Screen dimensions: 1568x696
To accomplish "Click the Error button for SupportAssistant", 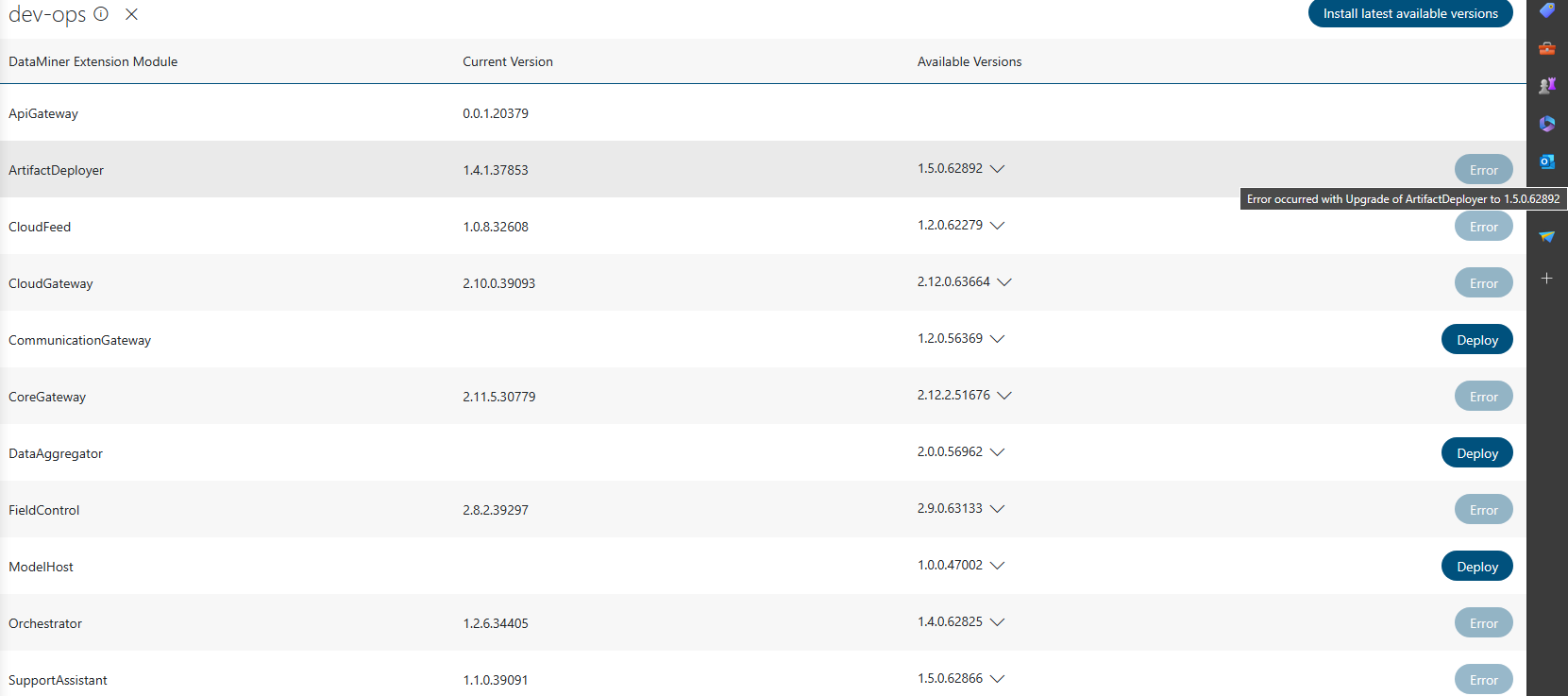I will [1483, 680].
